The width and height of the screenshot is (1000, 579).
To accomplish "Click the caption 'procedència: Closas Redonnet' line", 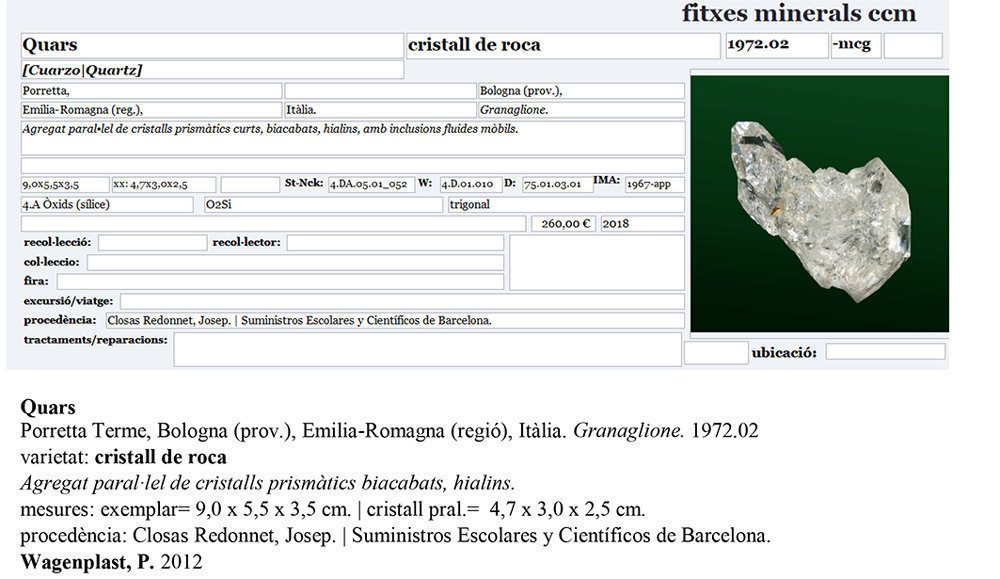I will point(395,536).
